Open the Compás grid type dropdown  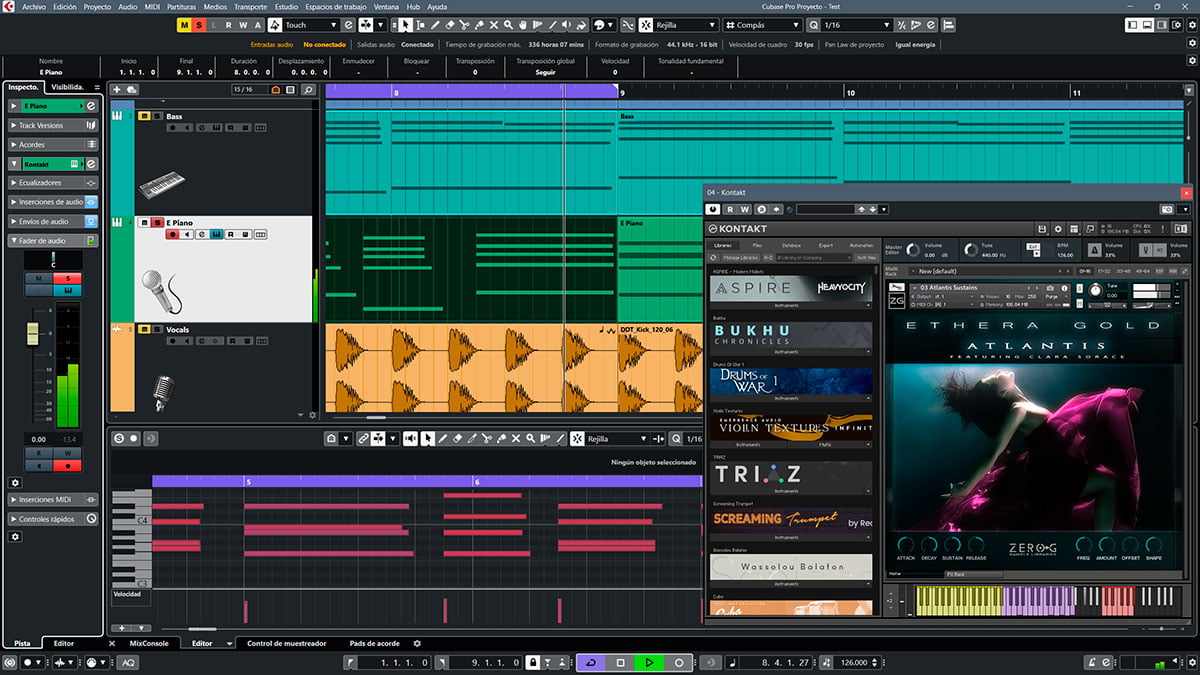coord(762,25)
